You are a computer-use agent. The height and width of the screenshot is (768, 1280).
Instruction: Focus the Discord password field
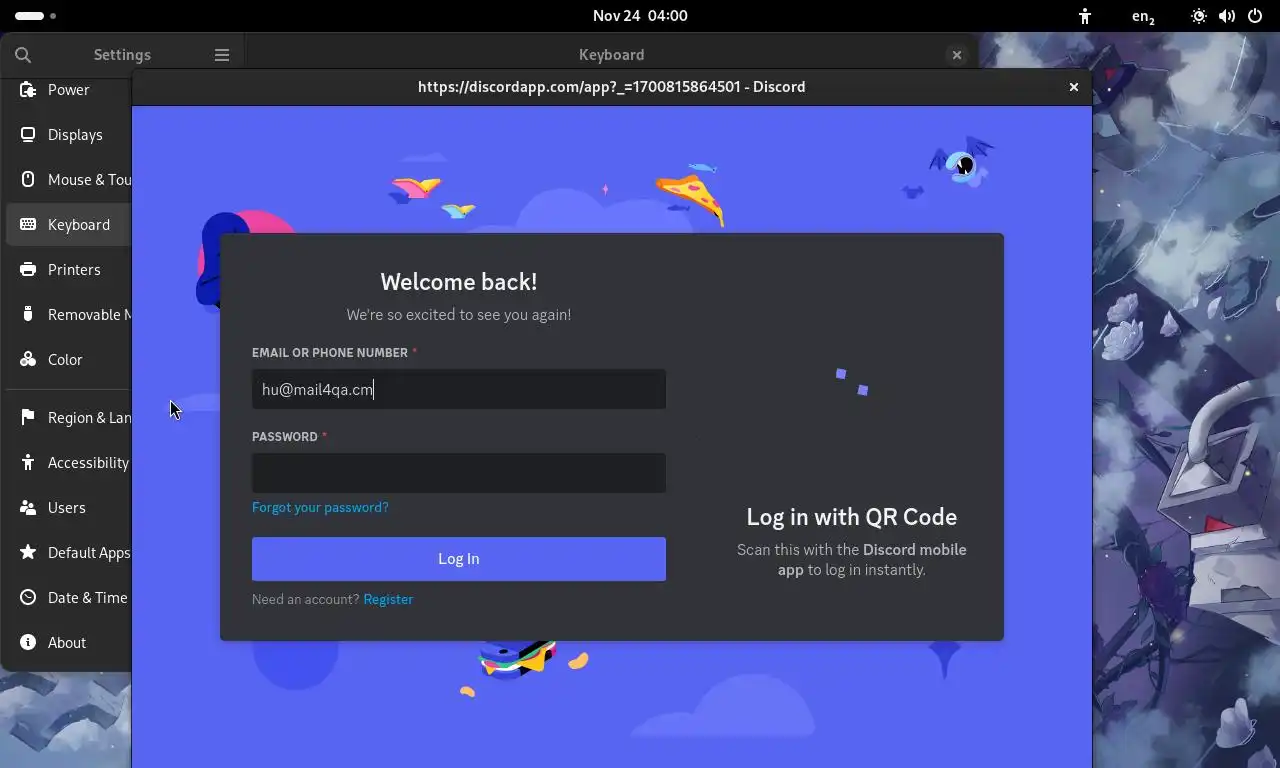click(x=459, y=473)
